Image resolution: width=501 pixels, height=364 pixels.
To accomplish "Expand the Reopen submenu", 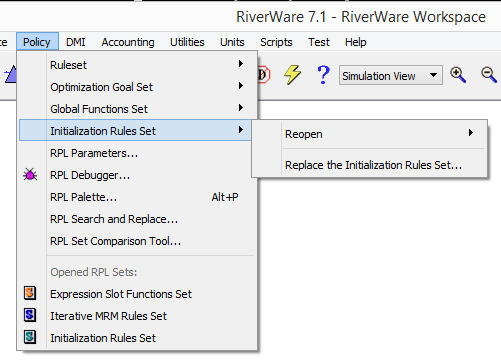I will 369,134.
